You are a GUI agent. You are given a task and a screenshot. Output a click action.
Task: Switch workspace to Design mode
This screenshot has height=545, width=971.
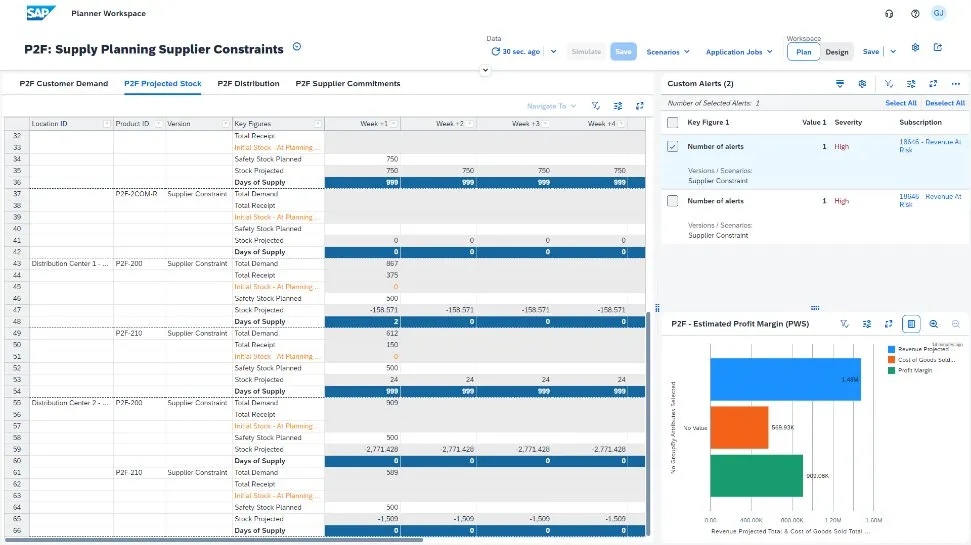[x=837, y=52]
